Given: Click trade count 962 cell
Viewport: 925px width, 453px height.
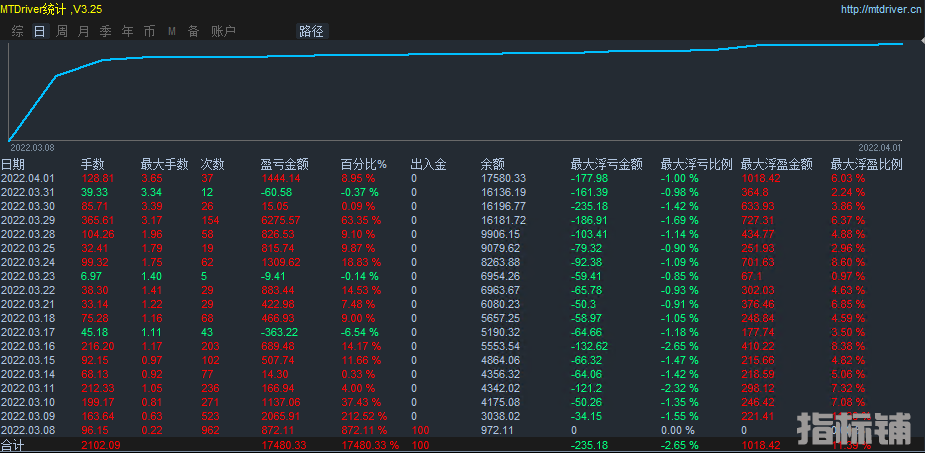Looking at the screenshot, I should [210, 431].
